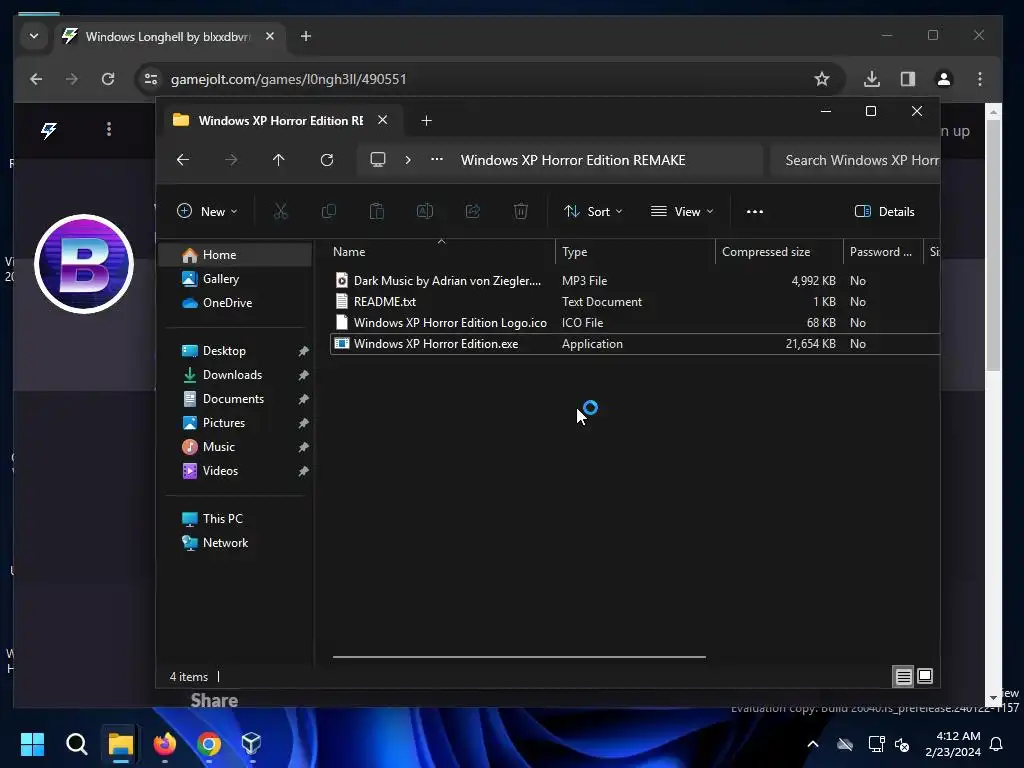Click the Share icon in Explorer toolbar
1024x768 pixels.
[473, 211]
